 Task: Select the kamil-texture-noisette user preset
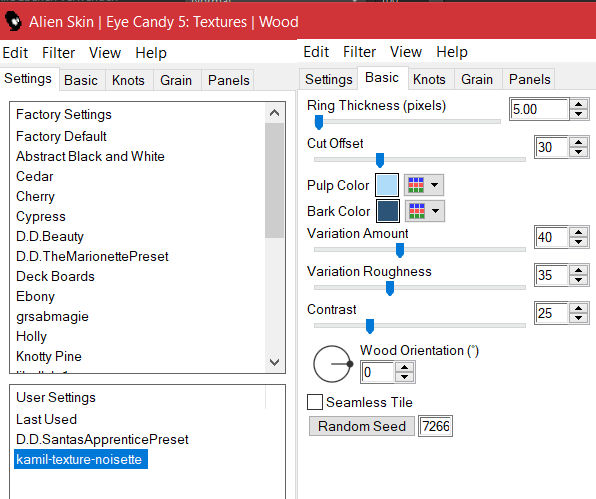[x=81, y=459]
